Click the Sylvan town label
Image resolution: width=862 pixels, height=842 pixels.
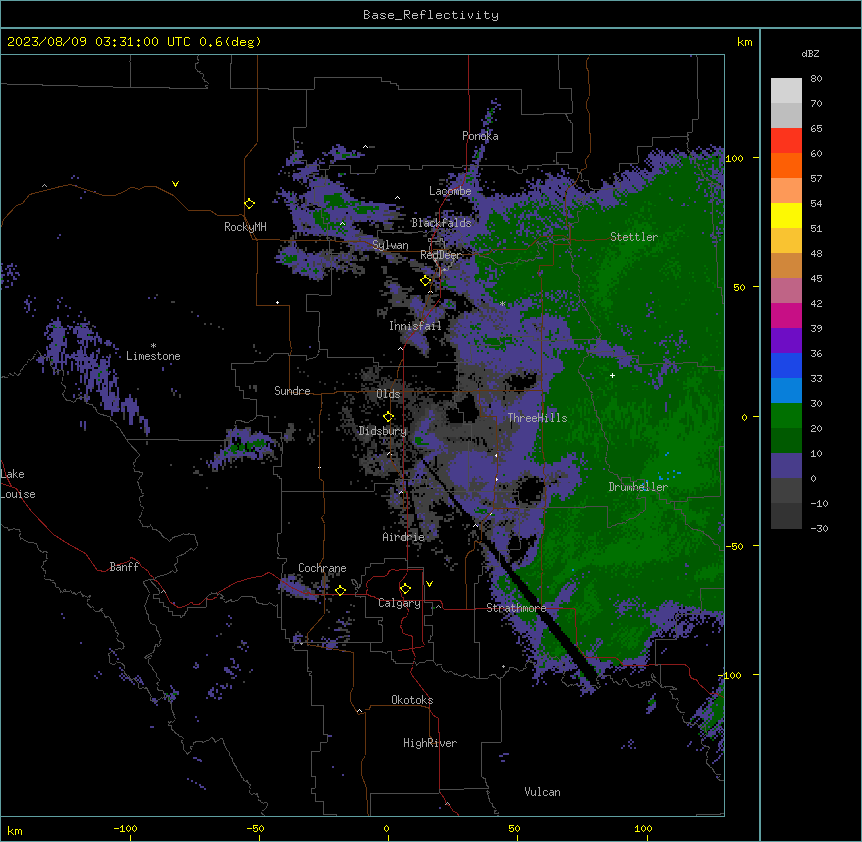390,245
